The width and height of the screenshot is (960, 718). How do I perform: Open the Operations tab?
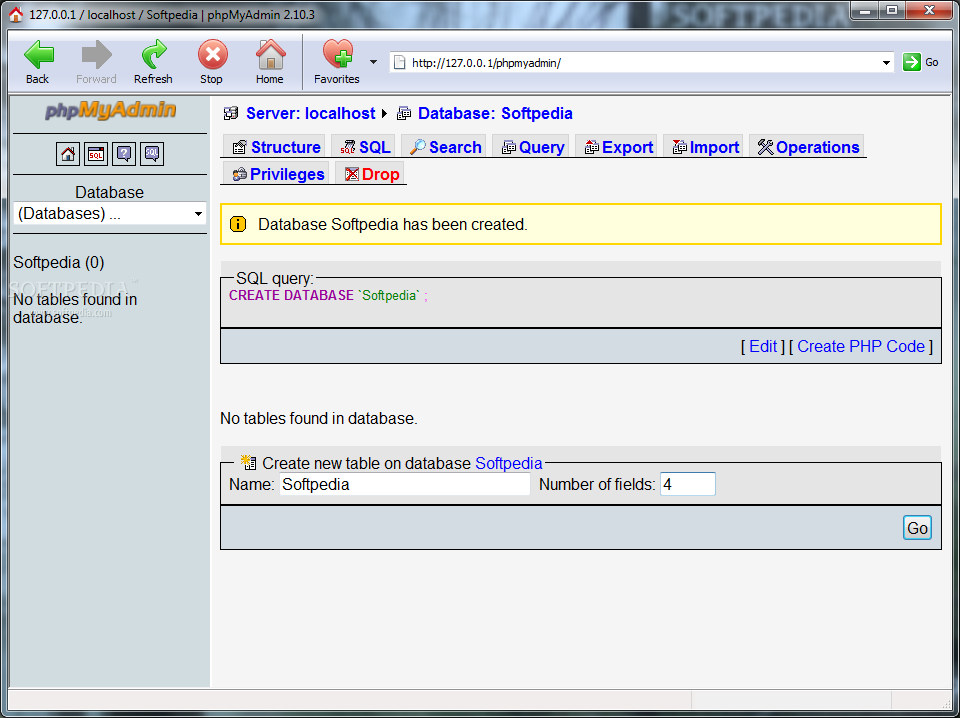pos(808,147)
